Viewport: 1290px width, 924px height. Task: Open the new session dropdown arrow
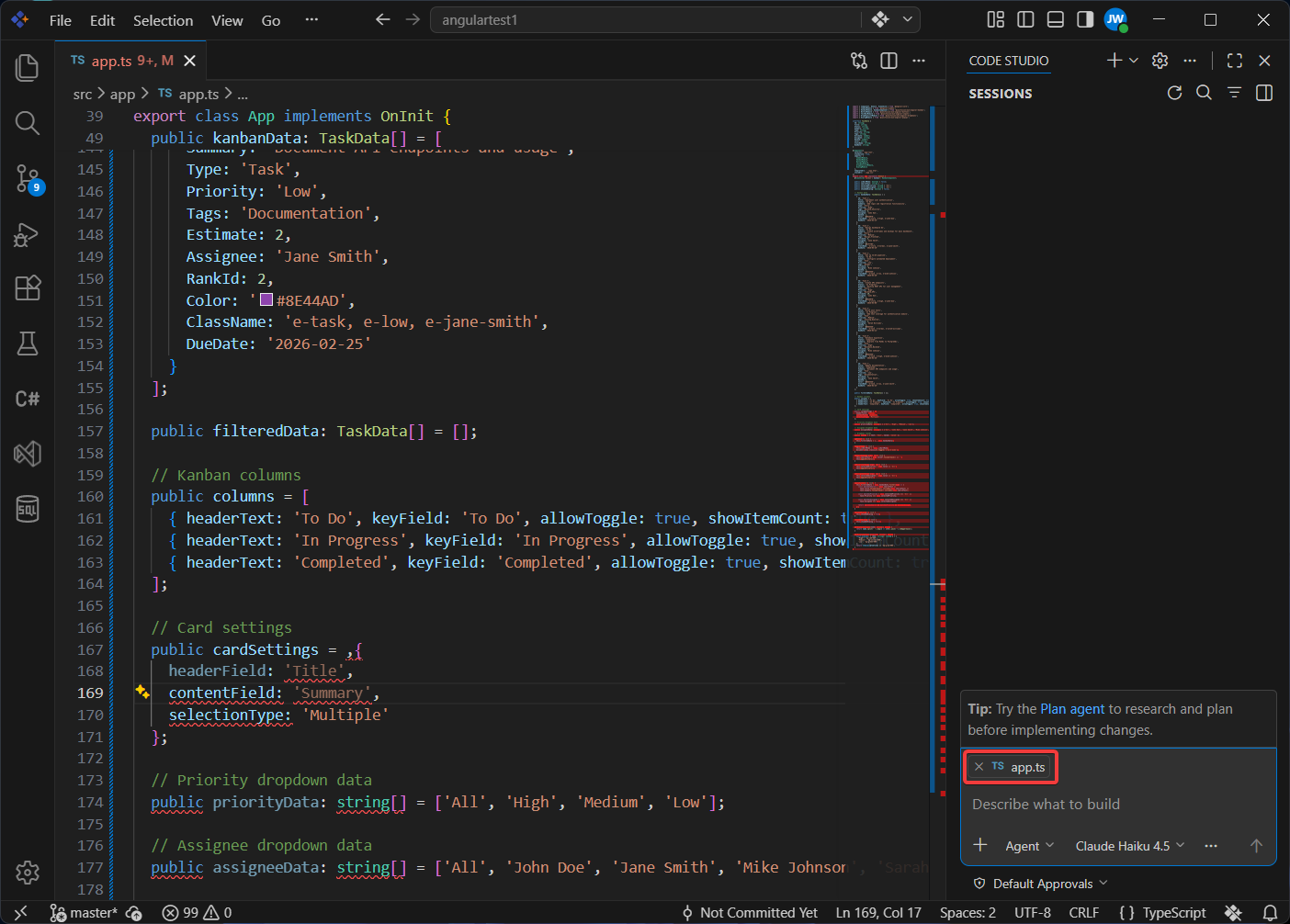(1134, 61)
